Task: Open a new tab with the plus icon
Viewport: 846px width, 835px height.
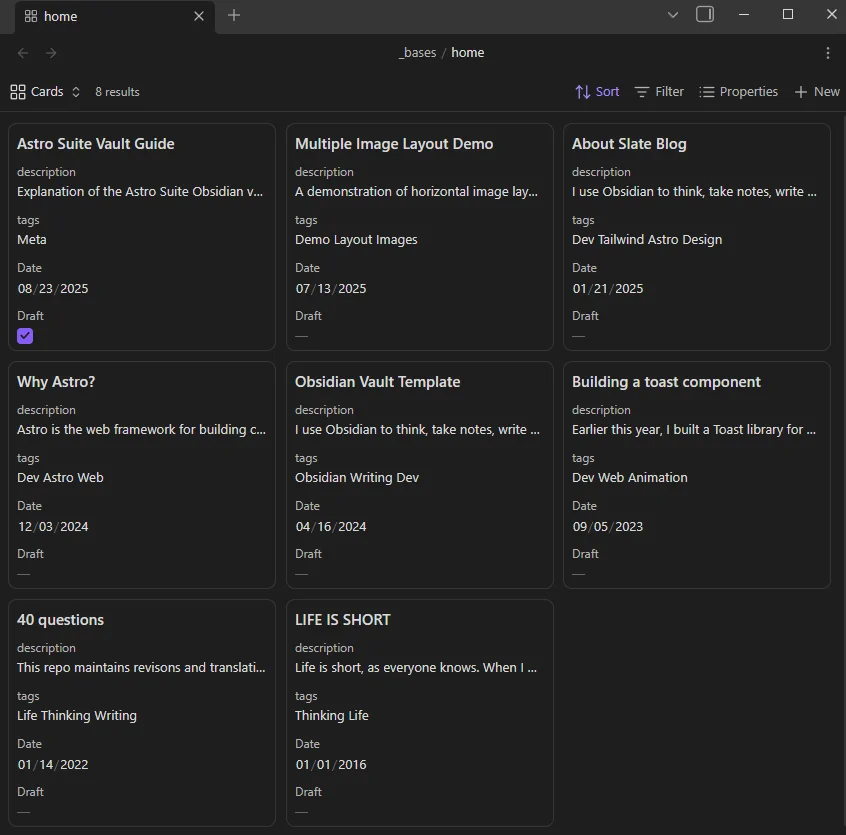Action: [234, 16]
